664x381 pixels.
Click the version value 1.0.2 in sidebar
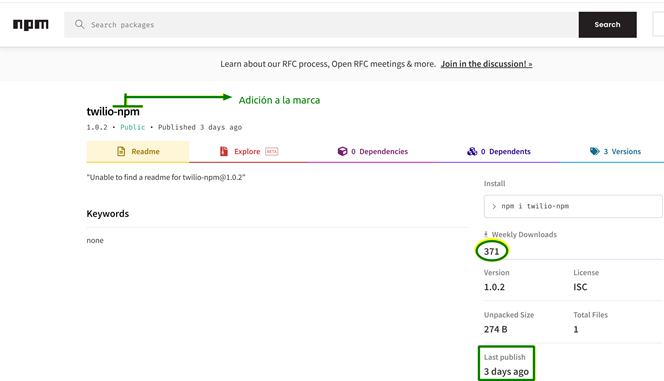[494, 287]
